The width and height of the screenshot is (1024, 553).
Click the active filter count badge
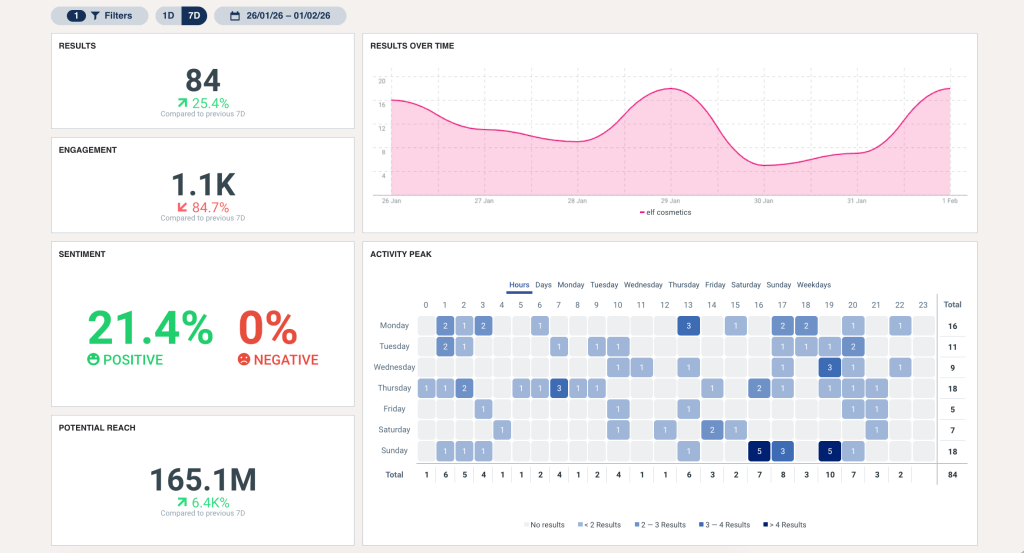click(76, 16)
